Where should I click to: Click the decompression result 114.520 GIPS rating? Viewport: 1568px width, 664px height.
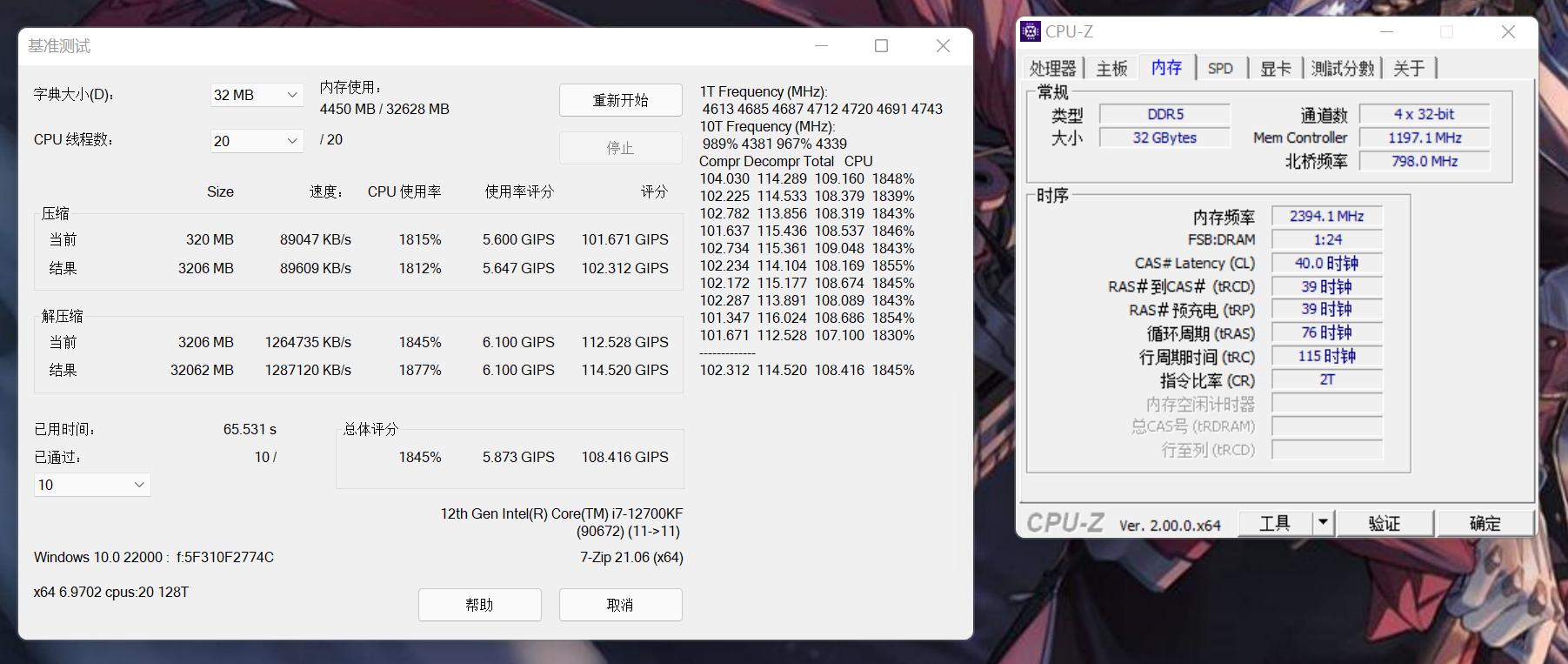pyautogui.click(x=624, y=370)
